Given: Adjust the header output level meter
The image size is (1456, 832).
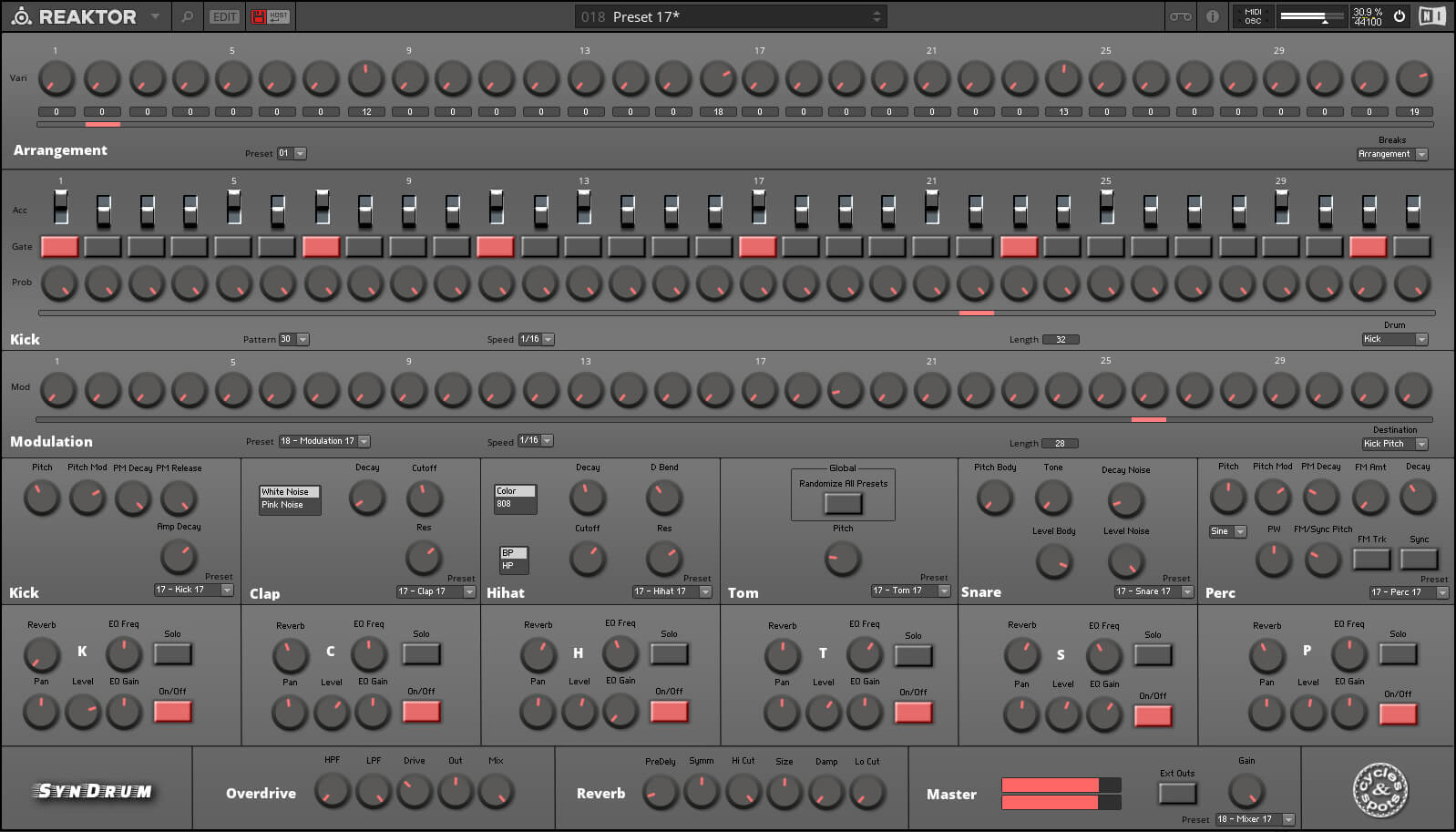Looking at the screenshot, I should pyautogui.click(x=1312, y=16).
